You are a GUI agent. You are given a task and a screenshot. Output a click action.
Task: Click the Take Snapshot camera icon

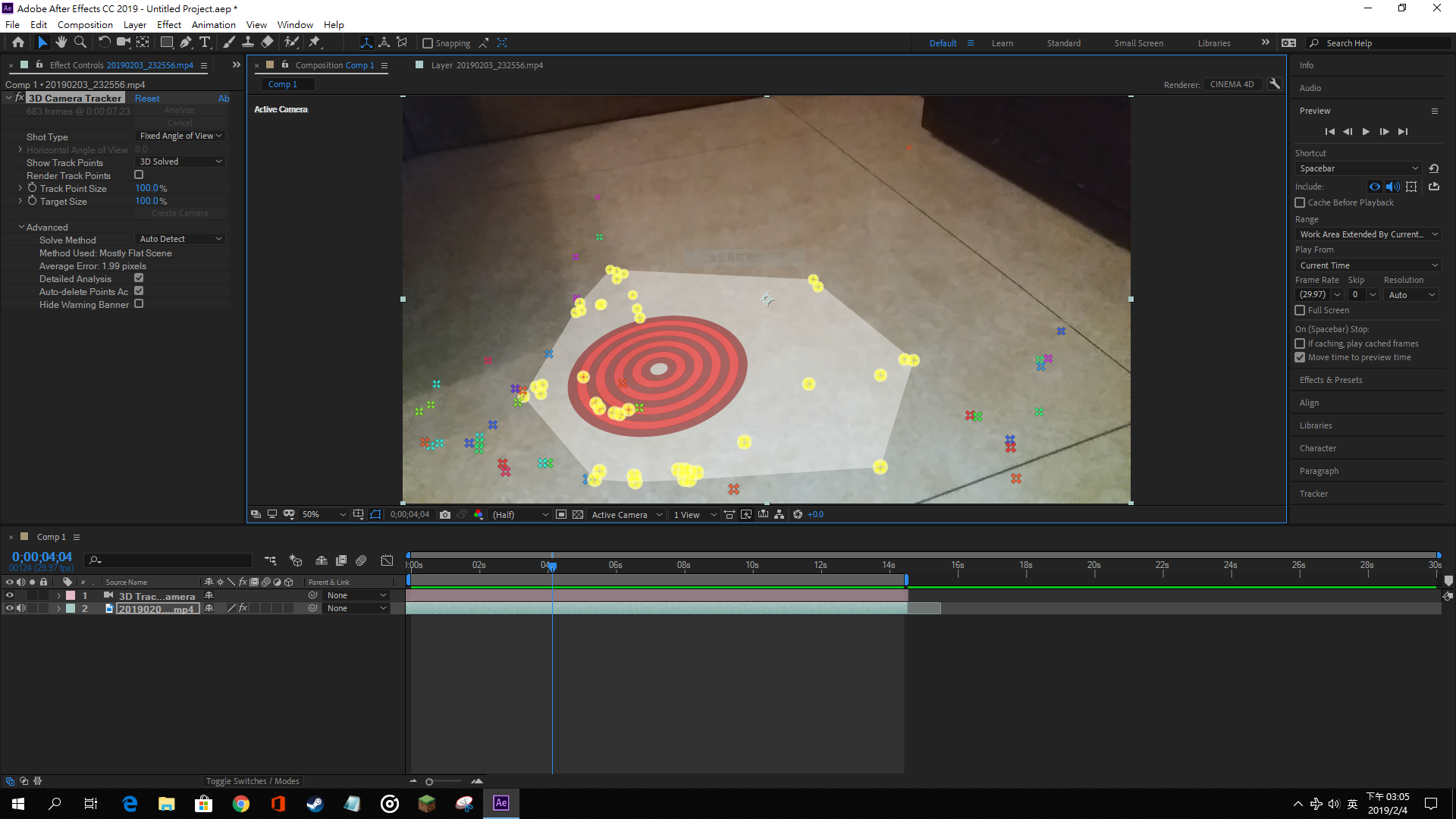pyautogui.click(x=445, y=514)
